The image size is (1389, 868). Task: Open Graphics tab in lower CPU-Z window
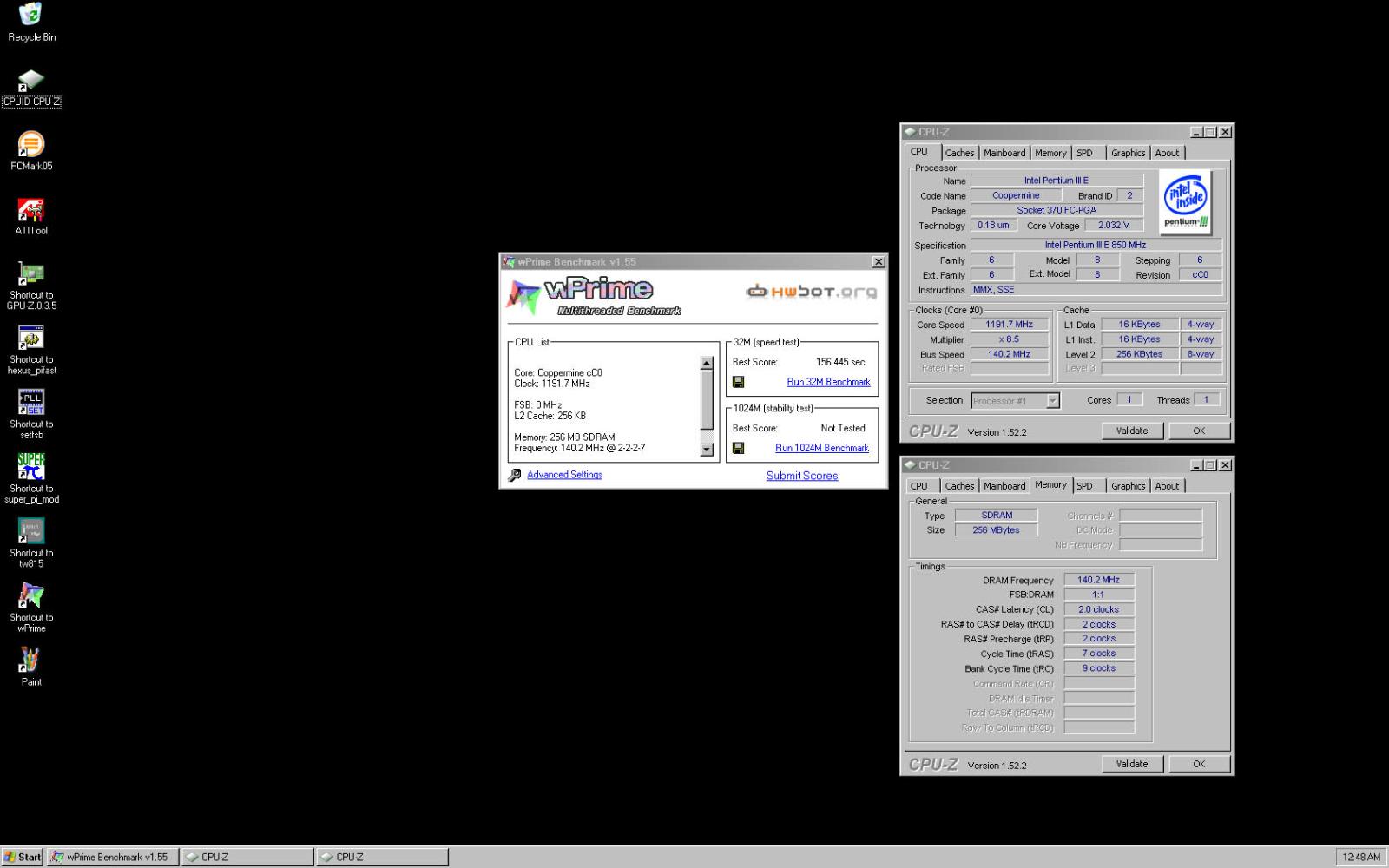tap(1128, 486)
